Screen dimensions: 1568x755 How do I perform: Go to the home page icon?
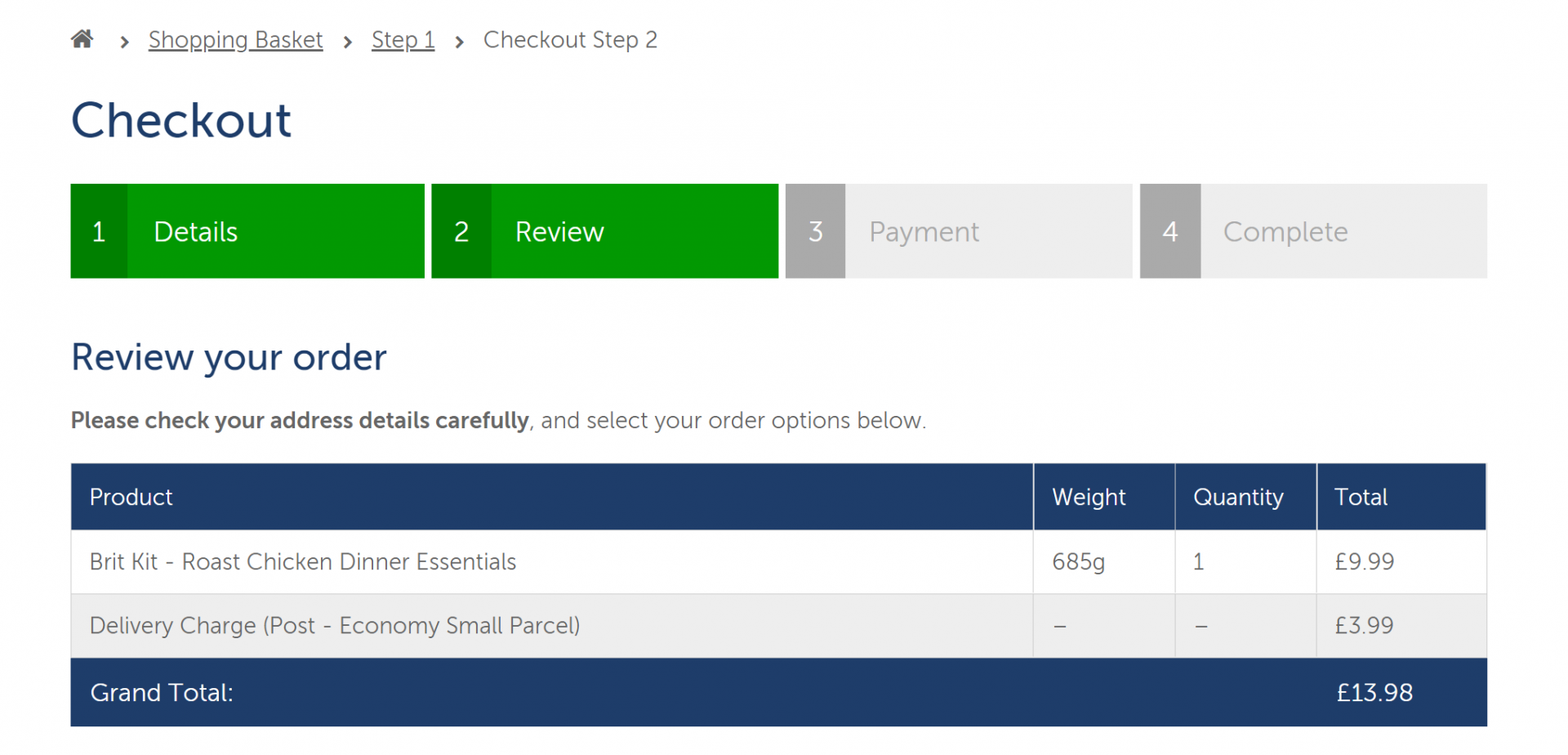pyautogui.click(x=82, y=38)
